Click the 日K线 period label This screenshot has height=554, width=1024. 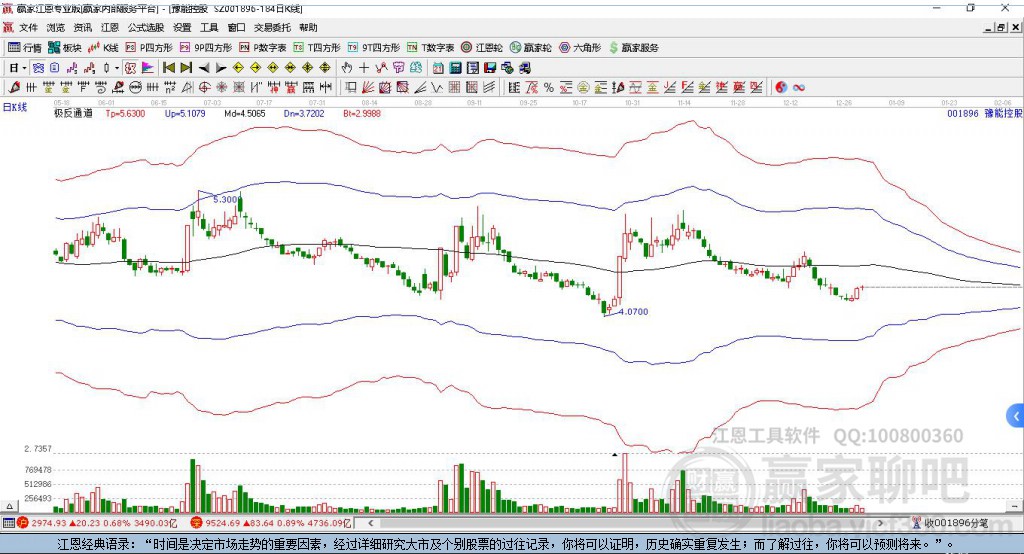(x=15, y=107)
